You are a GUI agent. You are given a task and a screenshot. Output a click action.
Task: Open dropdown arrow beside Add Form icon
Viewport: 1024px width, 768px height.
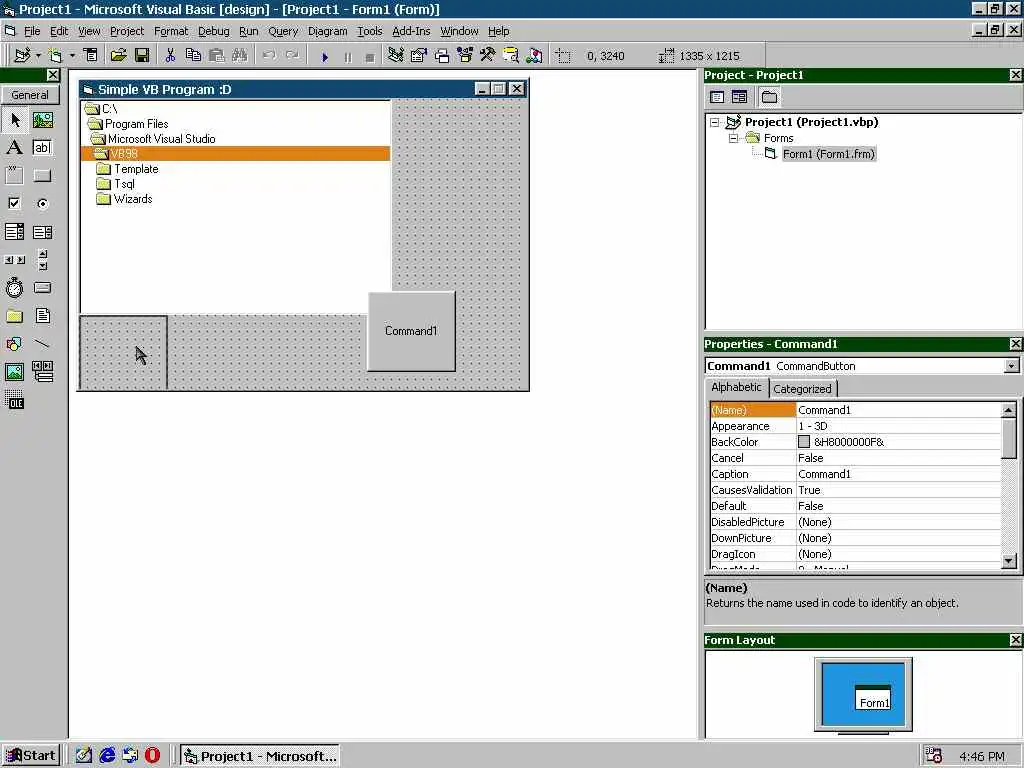(72, 56)
